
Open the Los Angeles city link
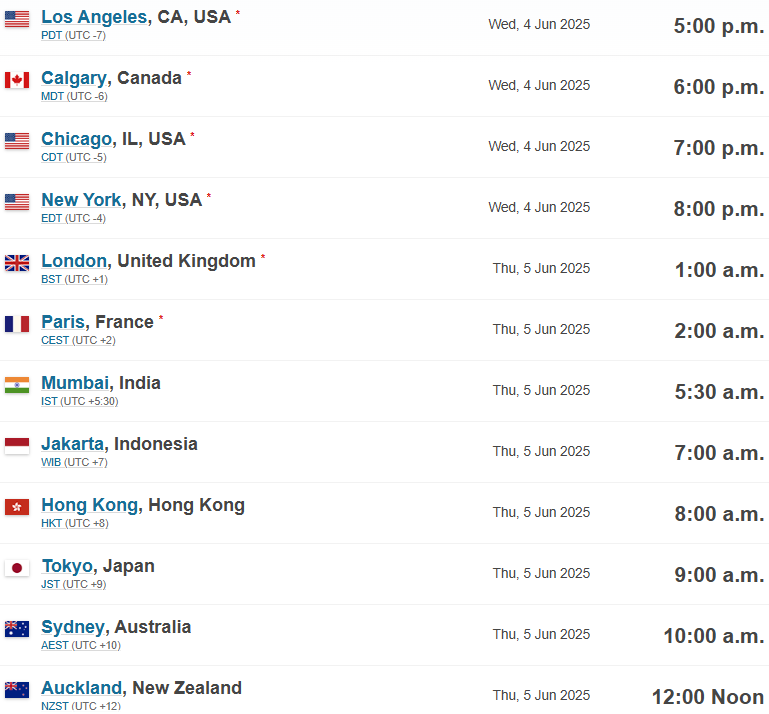(94, 17)
